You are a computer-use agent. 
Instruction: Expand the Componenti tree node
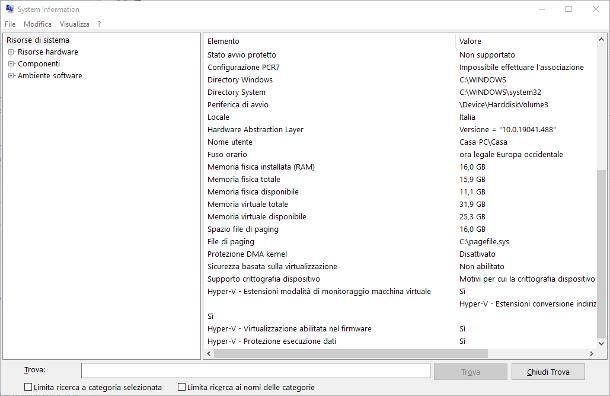(11, 64)
